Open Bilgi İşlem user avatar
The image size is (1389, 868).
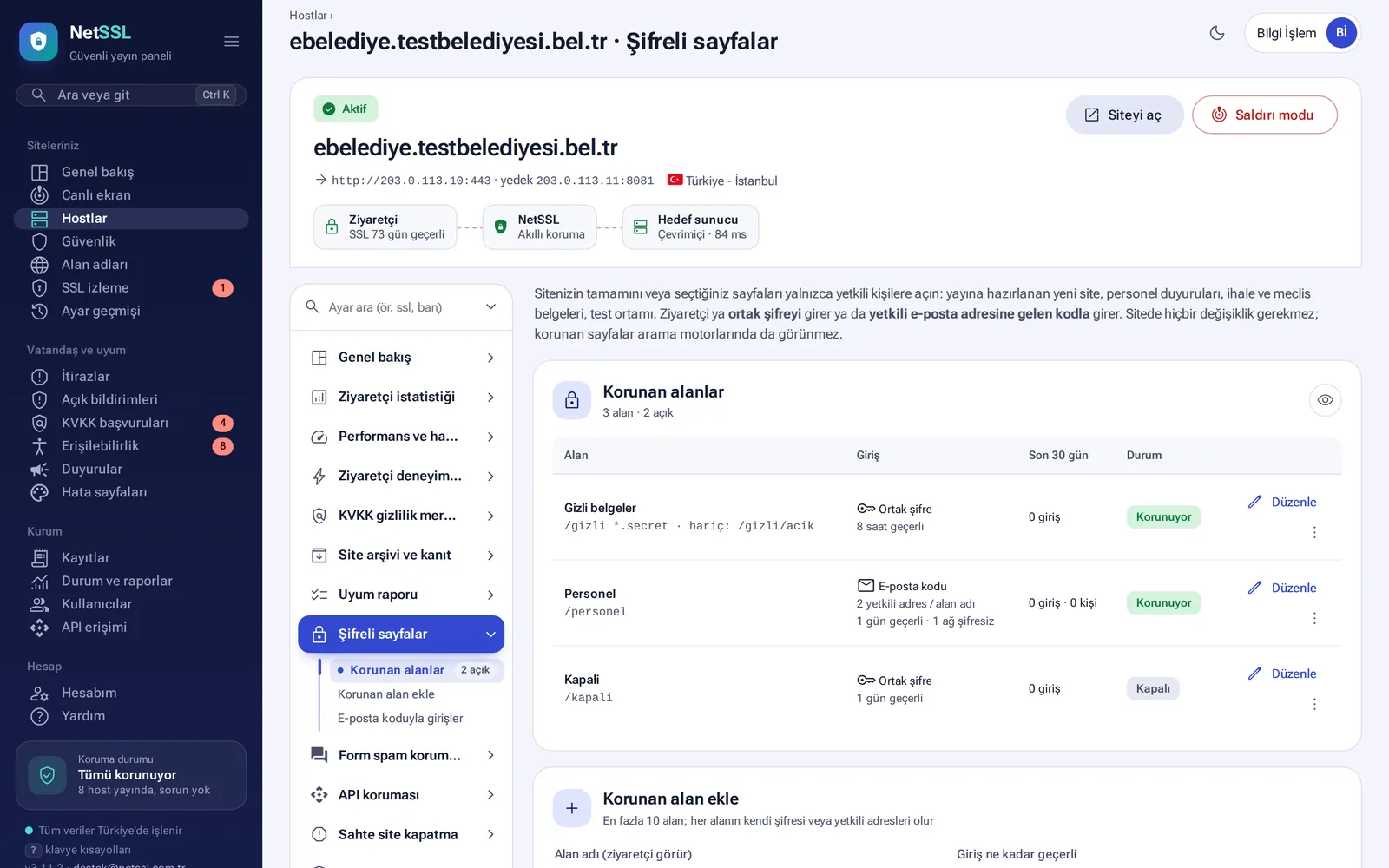pyautogui.click(x=1341, y=33)
